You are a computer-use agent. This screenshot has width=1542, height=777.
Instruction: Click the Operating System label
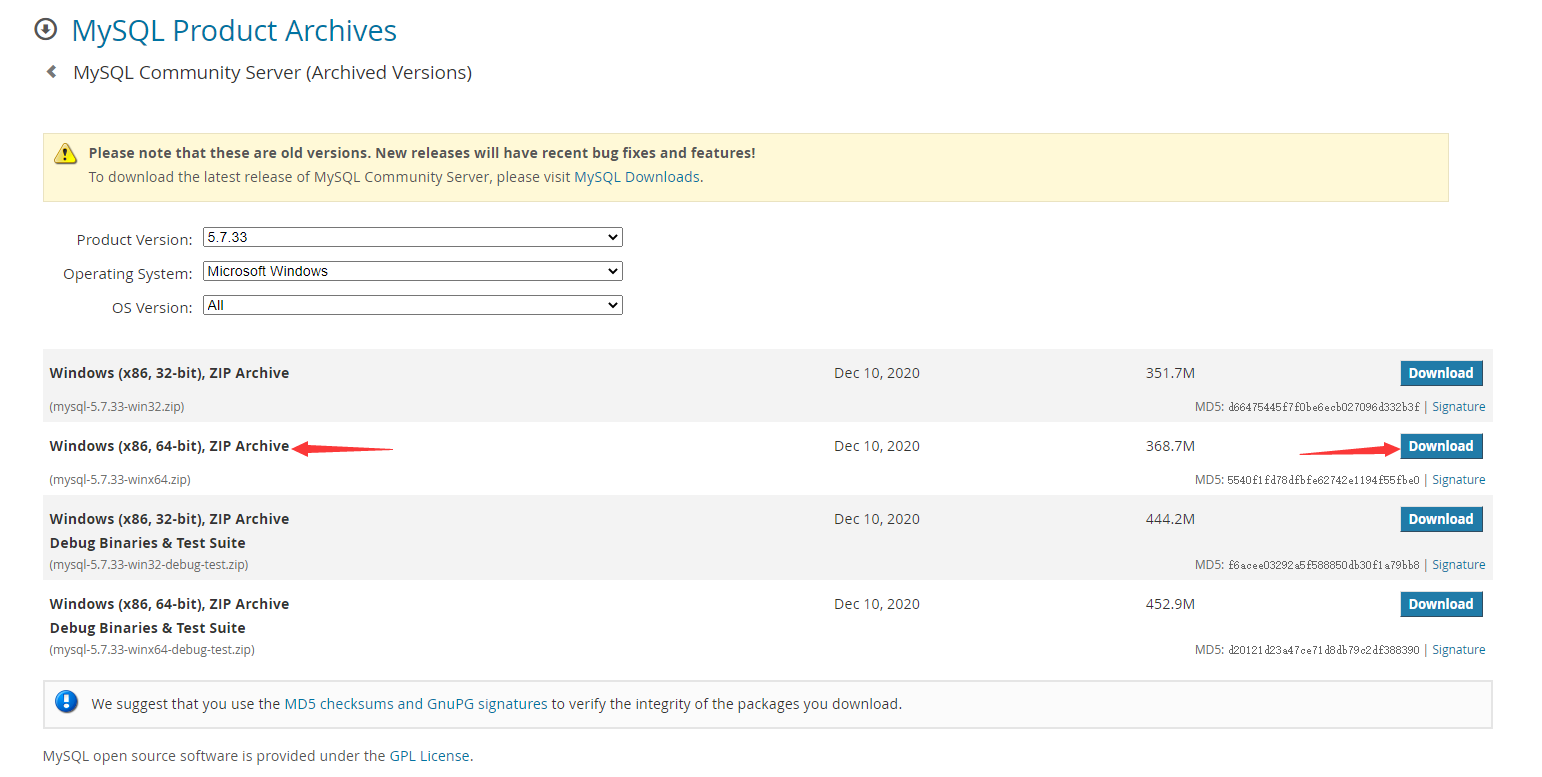(128, 274)
